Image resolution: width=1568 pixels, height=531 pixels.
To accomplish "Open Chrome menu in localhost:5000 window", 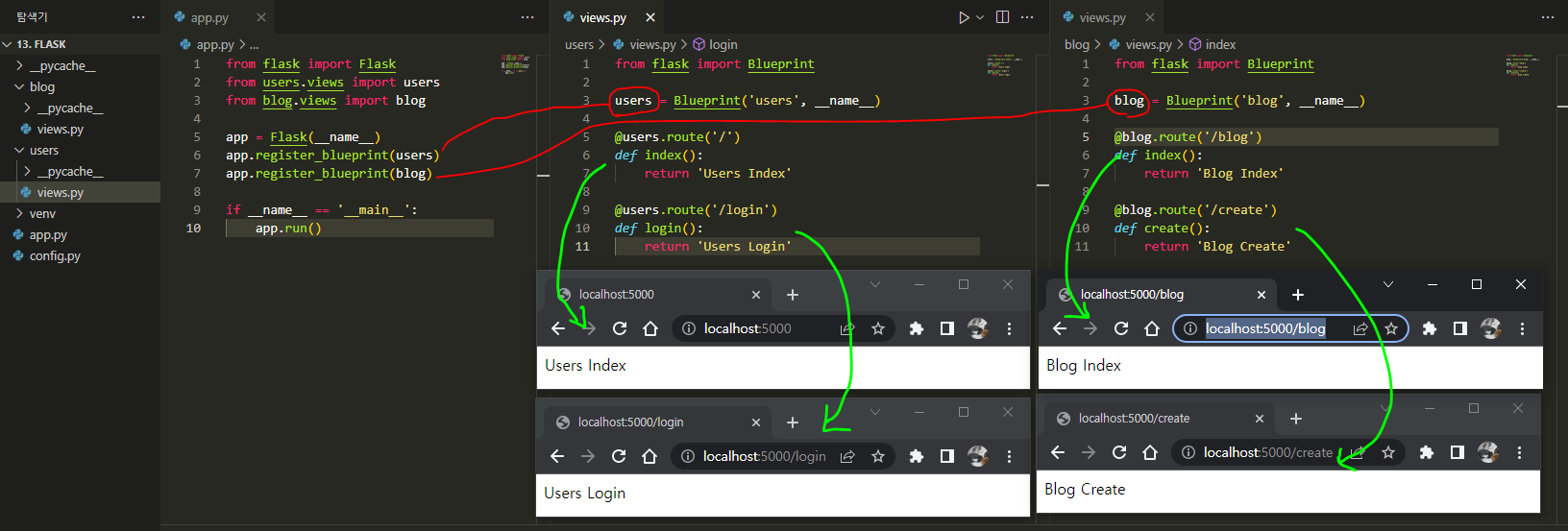I will point(1009,328).
